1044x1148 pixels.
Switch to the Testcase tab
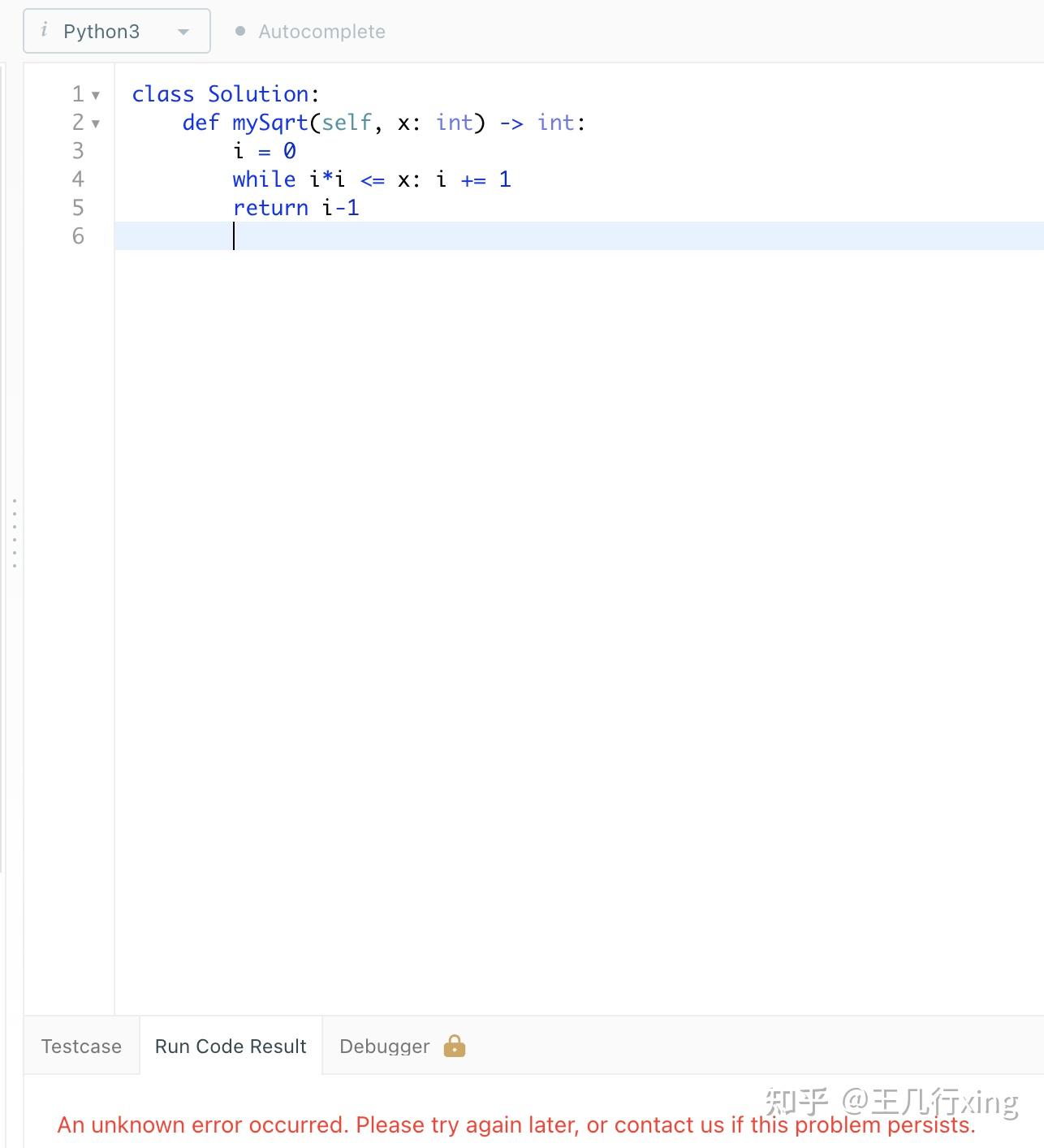(80, 1046)
